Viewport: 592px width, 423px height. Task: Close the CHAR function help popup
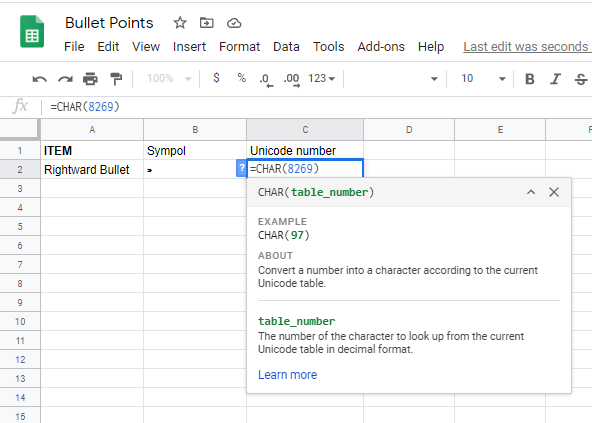click(x=554, y=192)
